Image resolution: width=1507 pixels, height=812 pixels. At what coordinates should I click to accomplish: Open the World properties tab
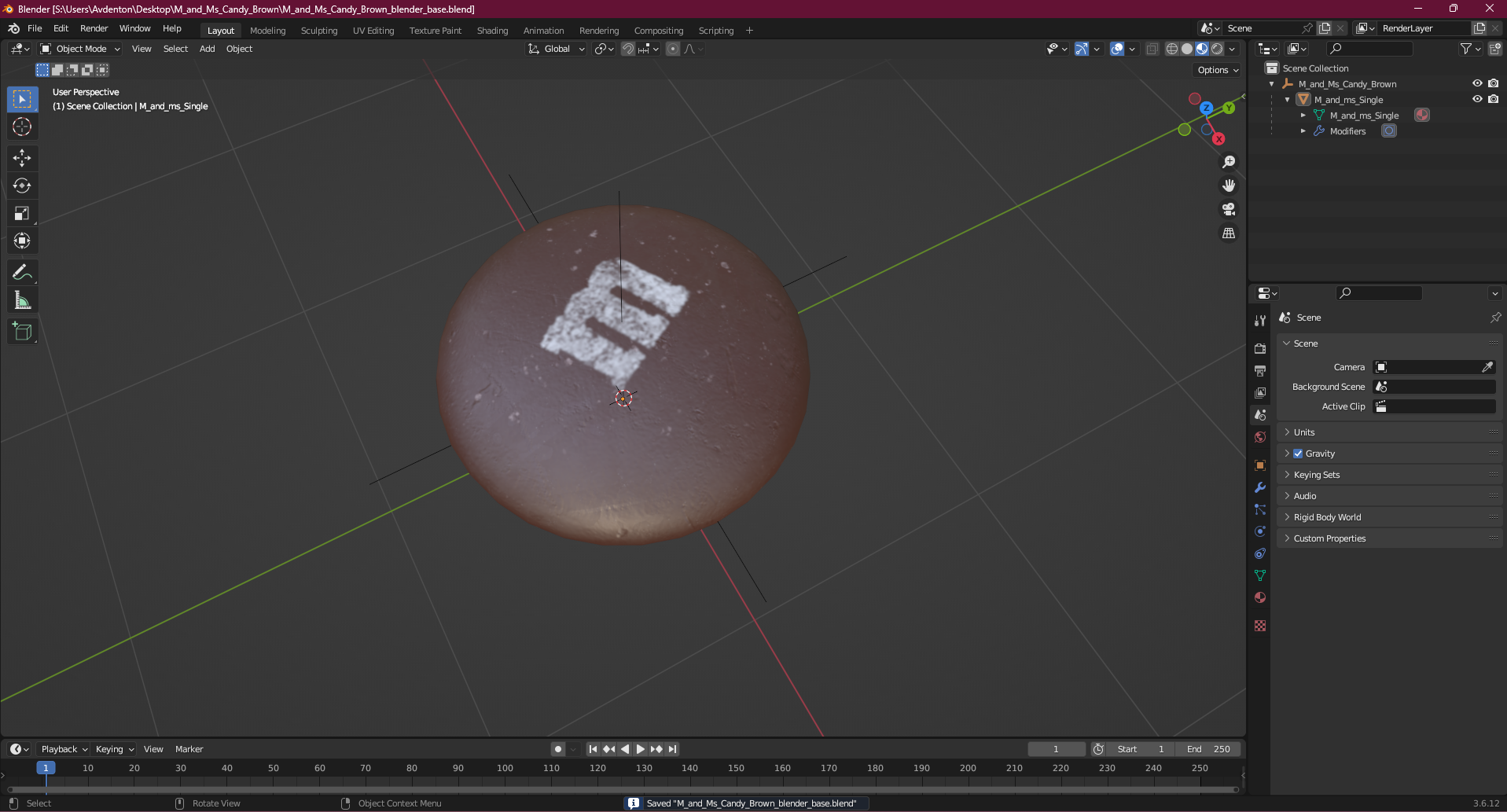(x=1260, y=437)
